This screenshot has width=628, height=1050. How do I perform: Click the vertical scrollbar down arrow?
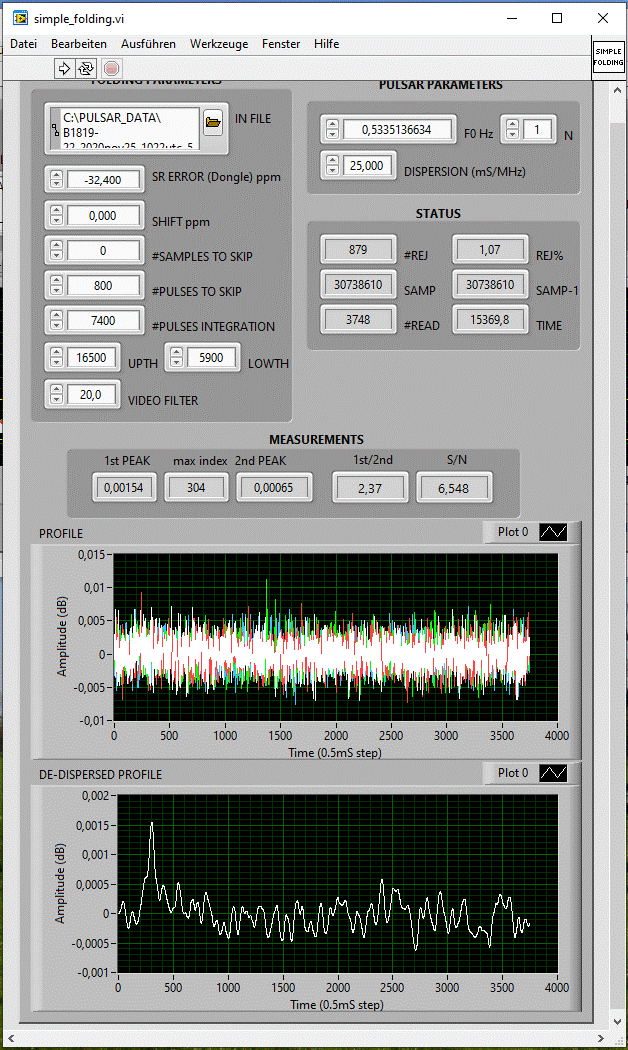click(617, 1022)
